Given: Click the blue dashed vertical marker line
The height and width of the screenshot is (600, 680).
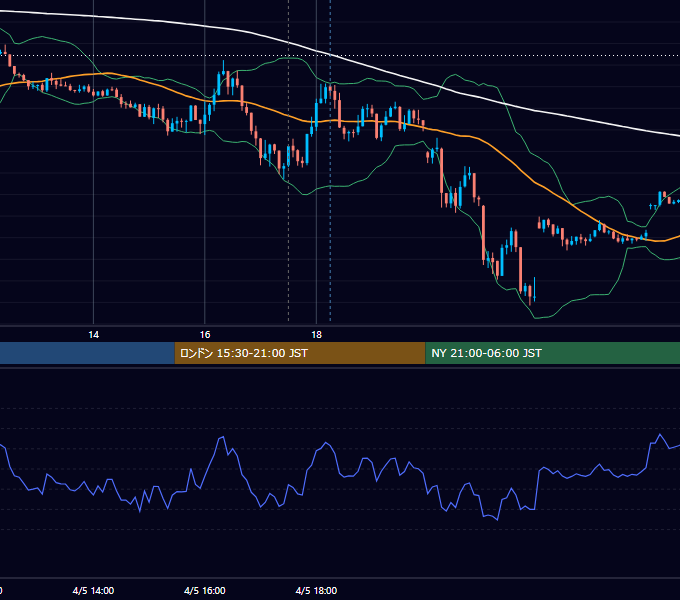Looking at the screenshot, I should click(330, 161).
